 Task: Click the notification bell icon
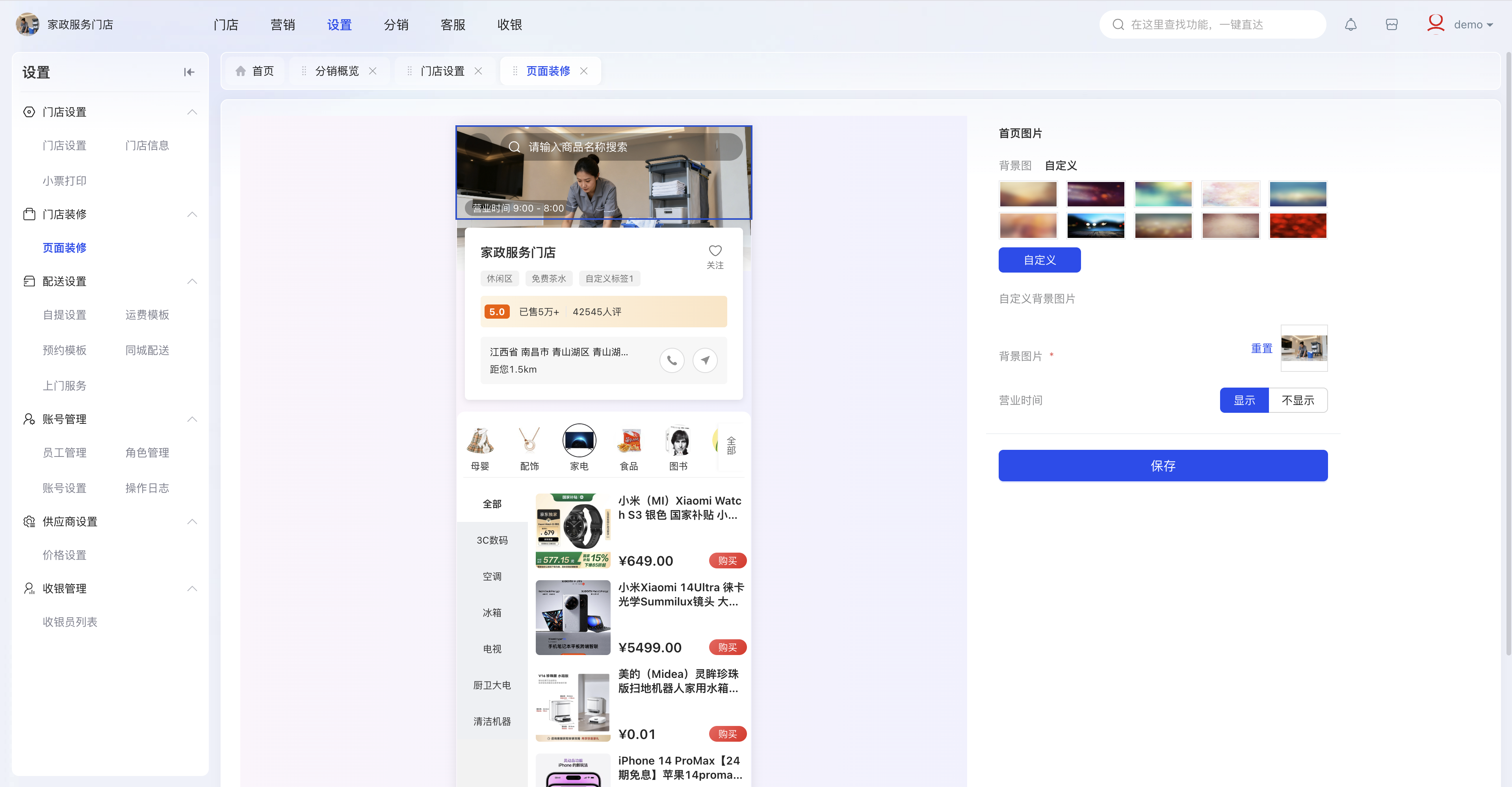[x=1350, y=25]
